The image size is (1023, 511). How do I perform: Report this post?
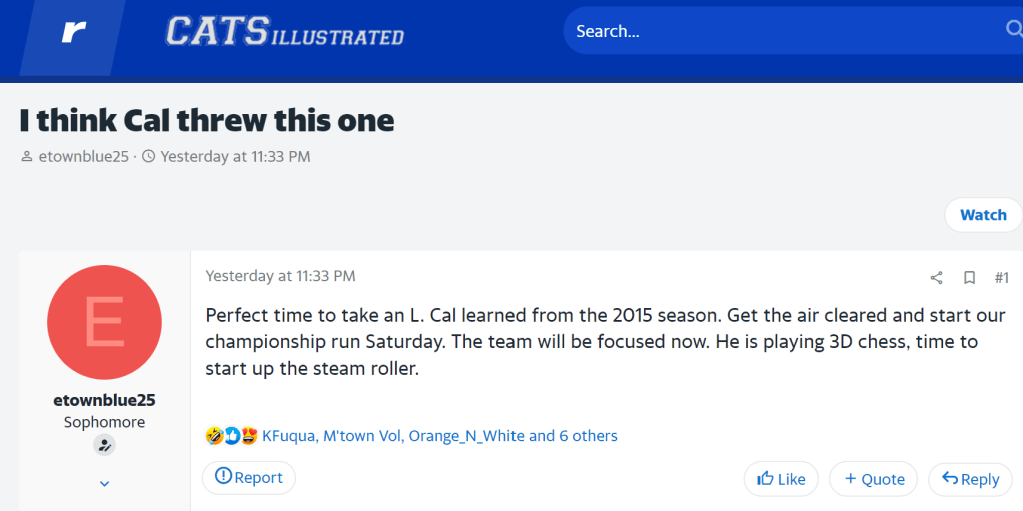(248, 477)
